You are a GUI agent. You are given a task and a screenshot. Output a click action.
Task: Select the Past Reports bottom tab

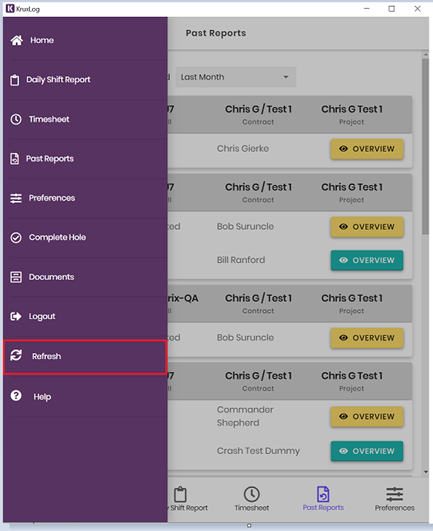click(x=323, y=499)
